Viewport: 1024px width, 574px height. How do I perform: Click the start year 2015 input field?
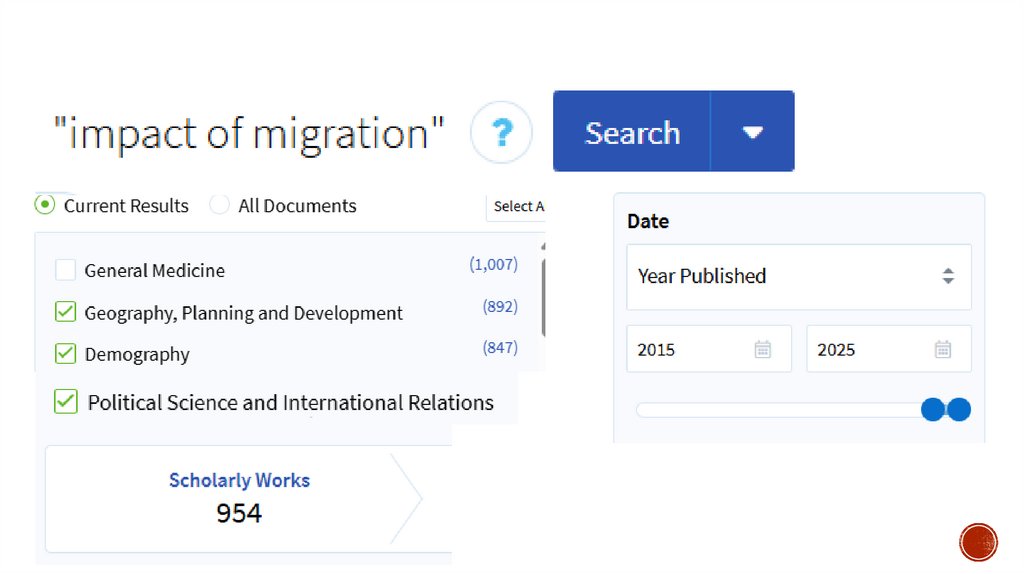pyautogui.click(x=690, y=349)
